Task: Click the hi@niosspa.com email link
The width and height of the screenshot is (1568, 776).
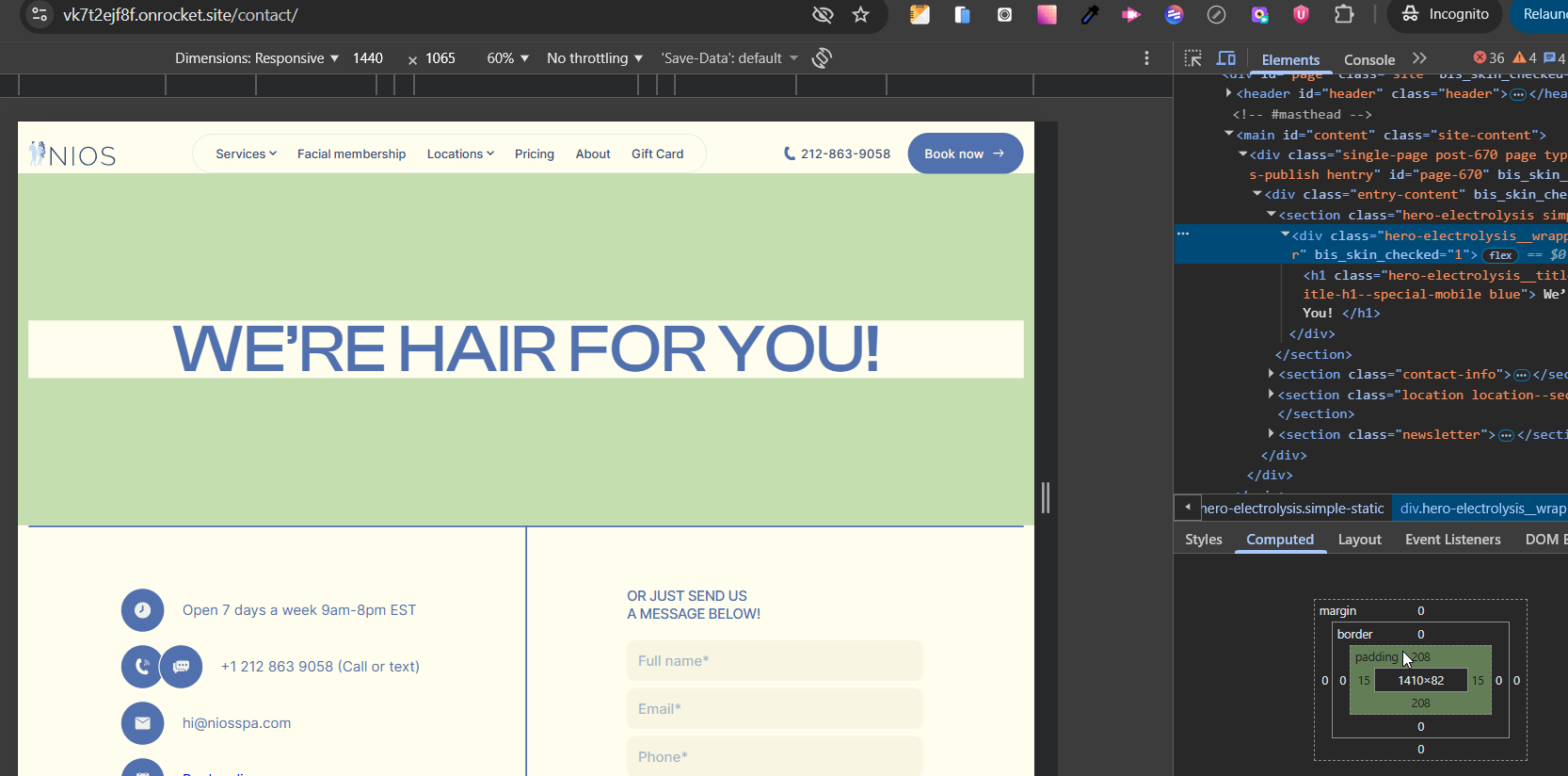Action: click(236, 723)
